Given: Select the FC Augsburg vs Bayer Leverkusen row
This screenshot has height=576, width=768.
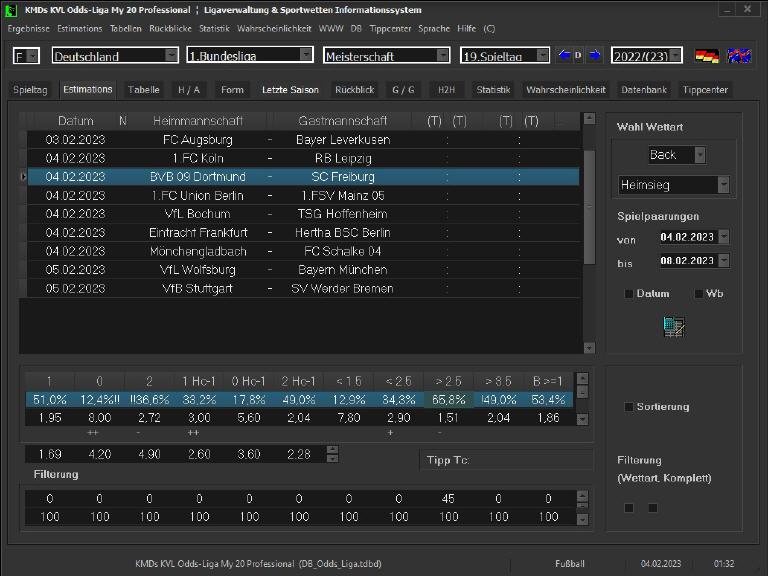Looking at the screenshot, I should tap(304, 140).
